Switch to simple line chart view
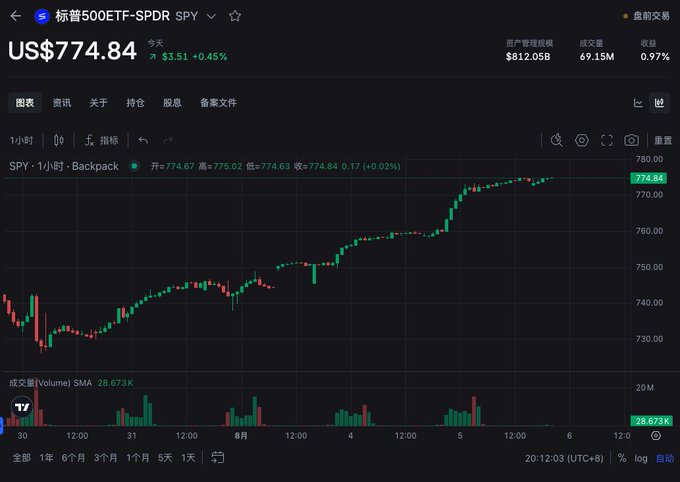Screen dimensions: 680x482 tap(638, 103)
